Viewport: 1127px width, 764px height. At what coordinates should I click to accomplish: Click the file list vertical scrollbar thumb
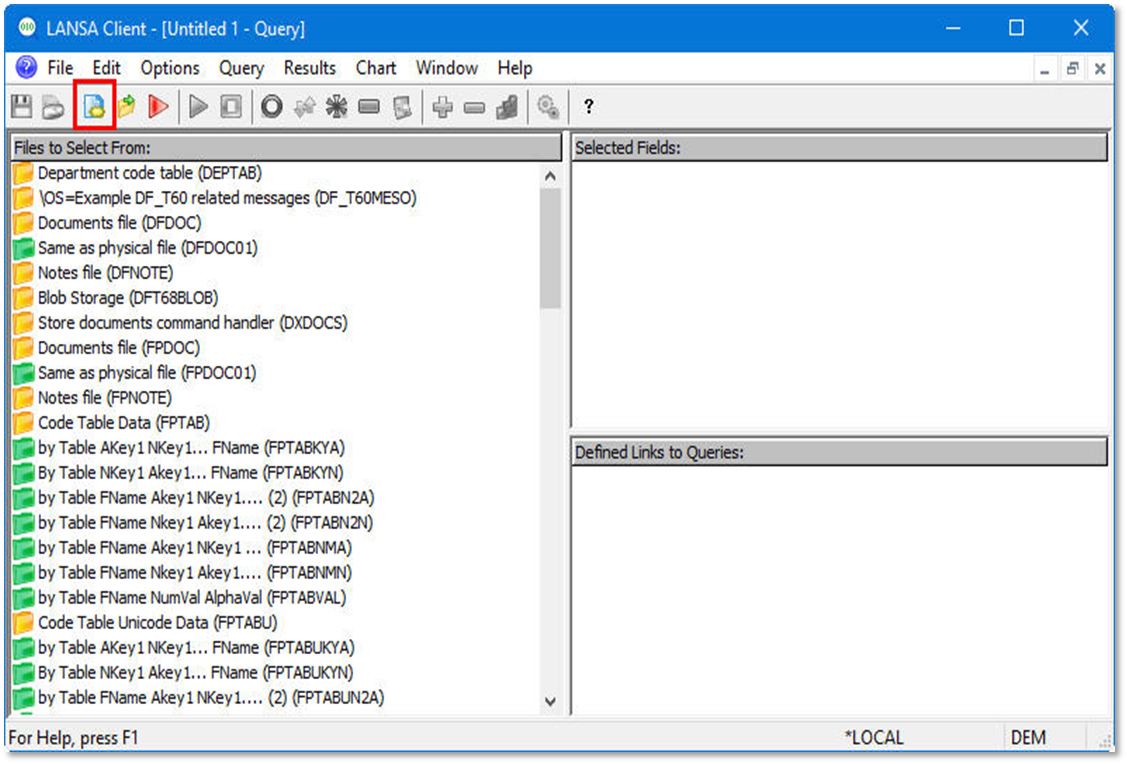[x=550, y=248]
